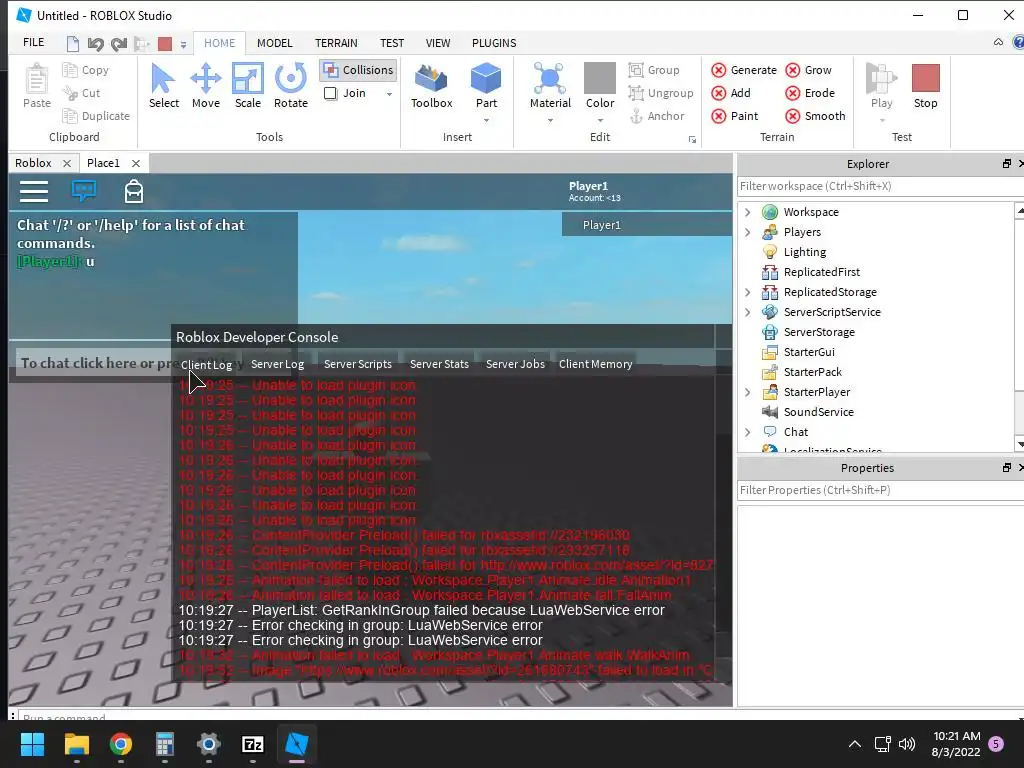Viewport: 1024px width, 768px height.
Task: Open the Server Scripts console tab
Action: tap(358, 364)
